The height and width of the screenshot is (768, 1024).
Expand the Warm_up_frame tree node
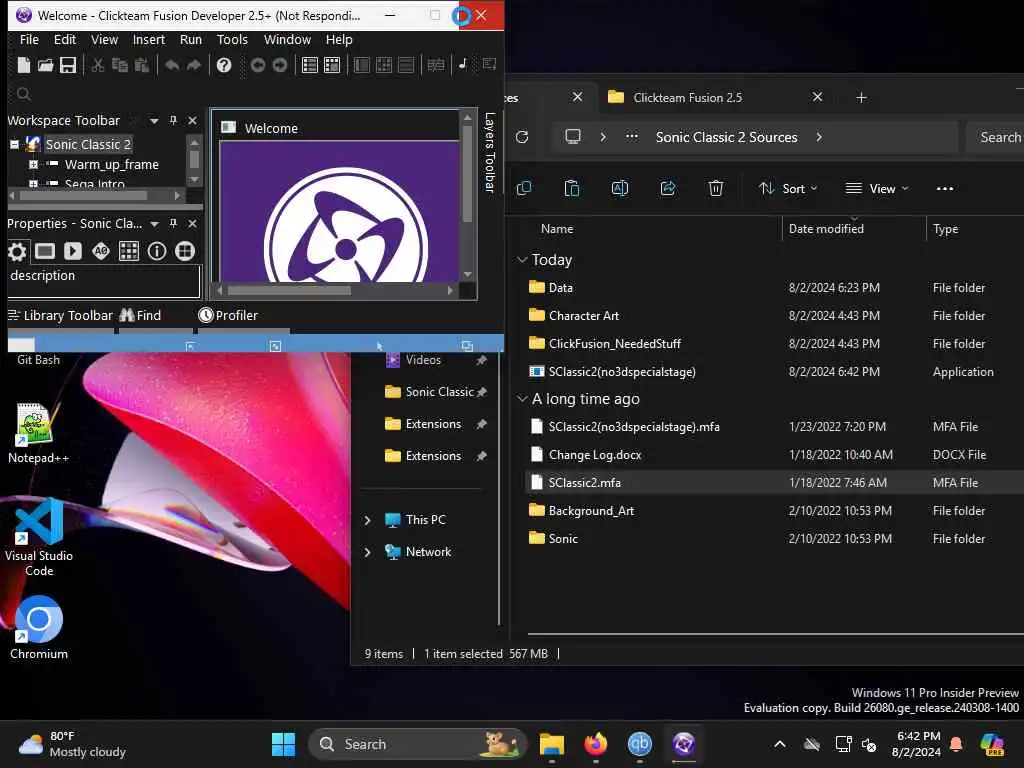click(x=33, y=165)
